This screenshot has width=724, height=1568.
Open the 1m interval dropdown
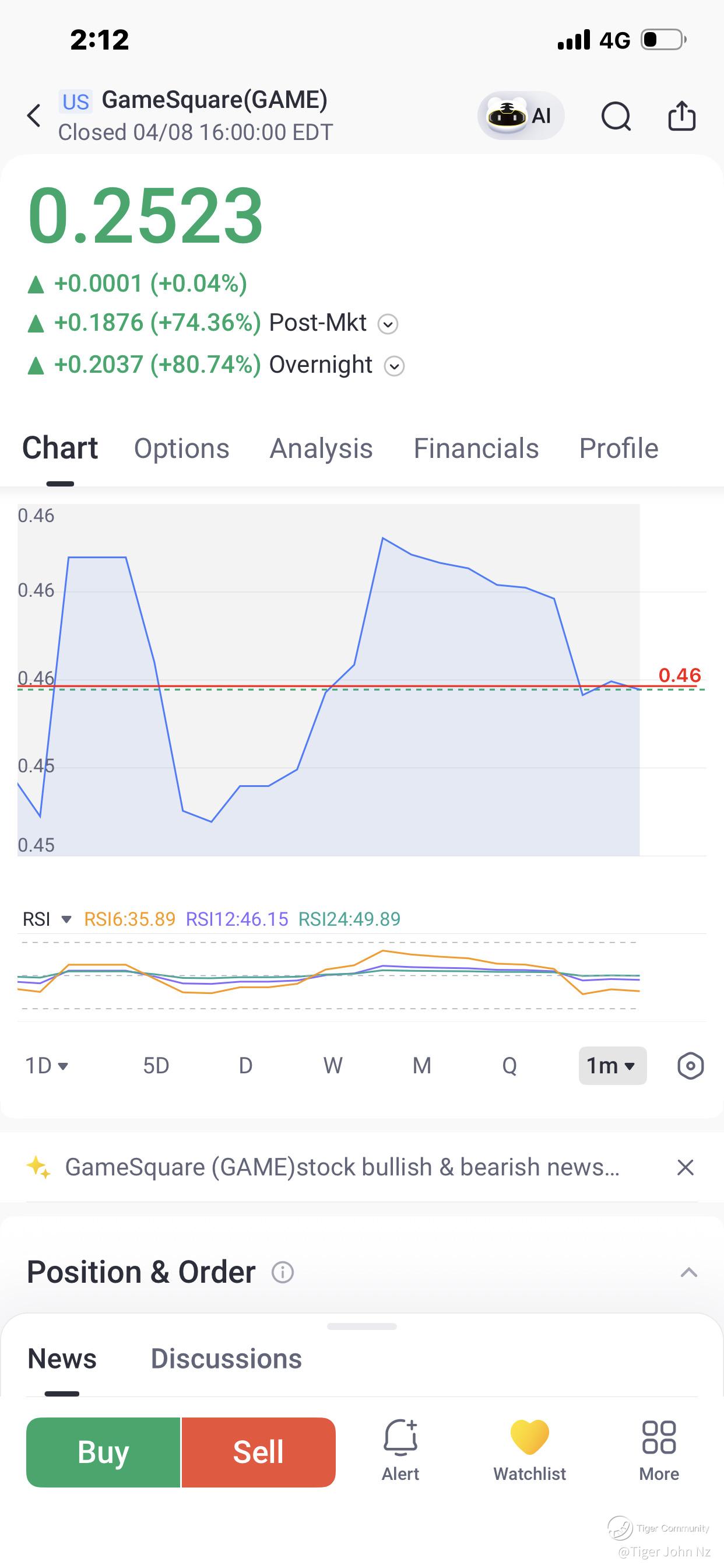click(x=612, y=1066)
